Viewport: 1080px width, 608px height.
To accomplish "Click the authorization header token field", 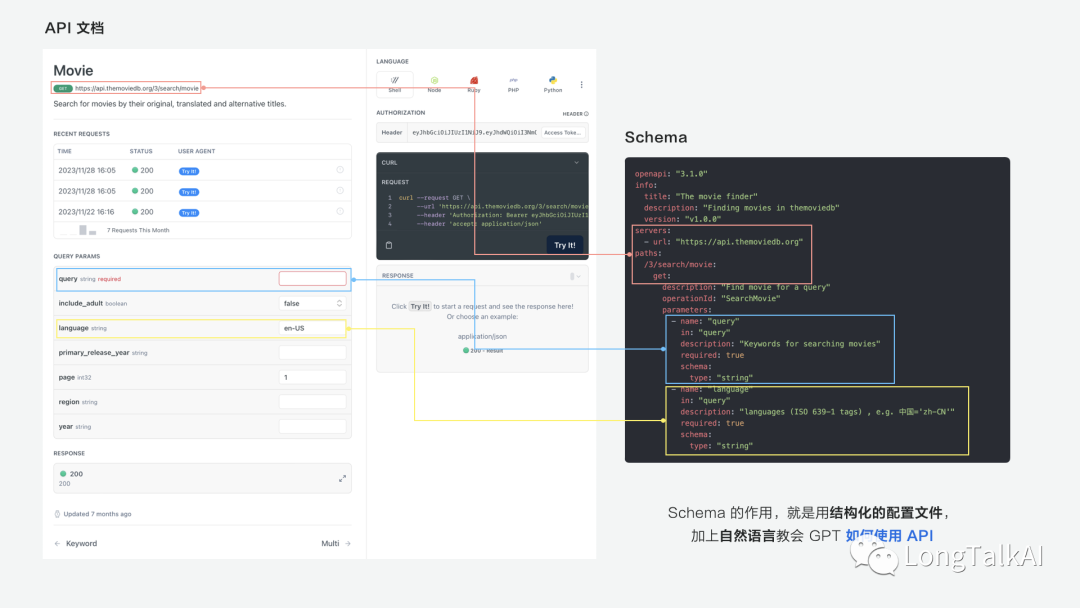I will coord(474,132).
